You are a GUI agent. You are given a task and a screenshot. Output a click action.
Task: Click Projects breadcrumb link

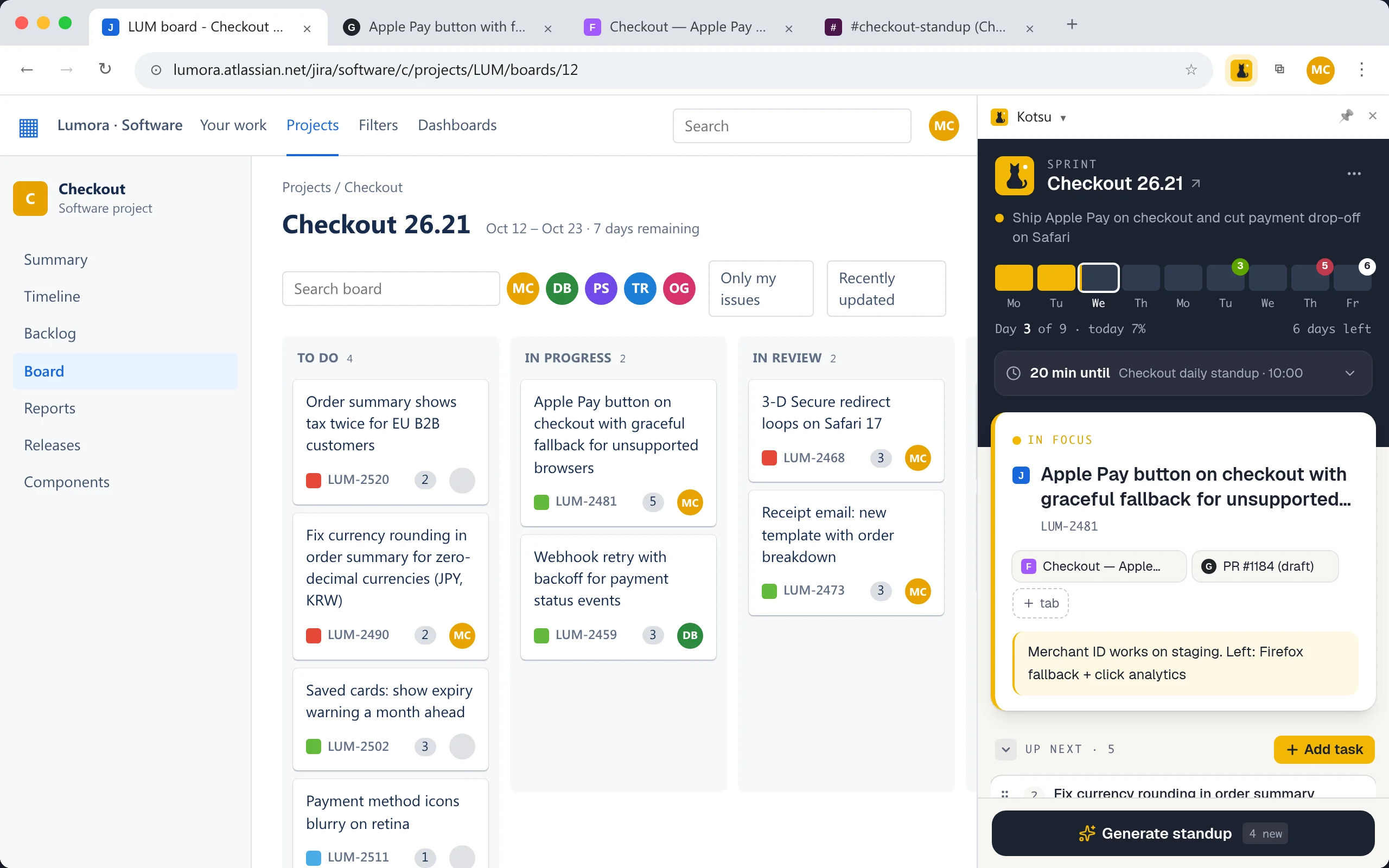[306, 187]
